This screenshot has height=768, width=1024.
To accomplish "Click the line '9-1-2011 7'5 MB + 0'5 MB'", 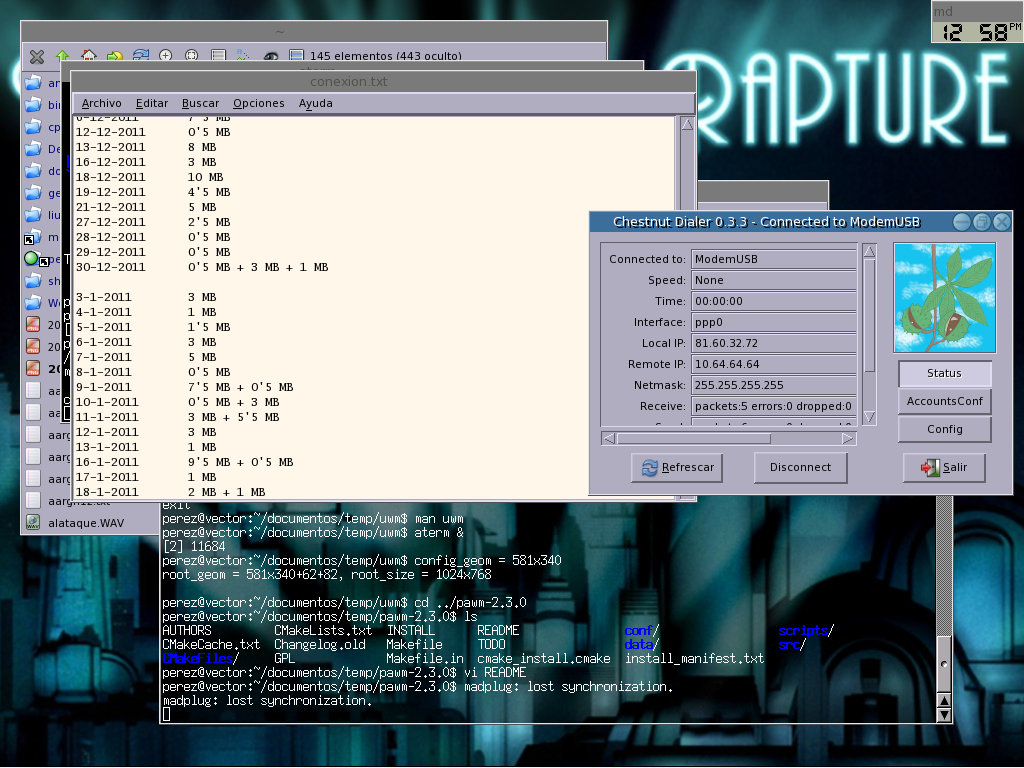I will pyautogui.click(x=184, y=387).
